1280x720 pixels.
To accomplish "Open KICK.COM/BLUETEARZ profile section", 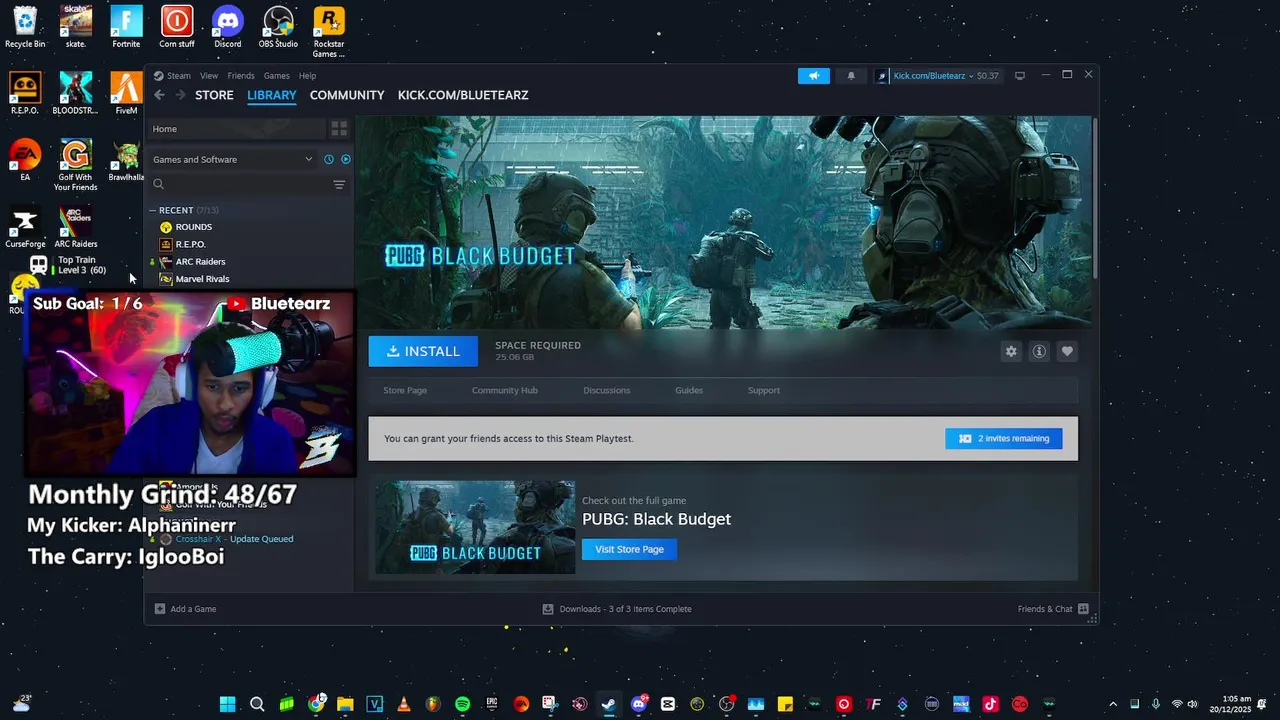I will (463, 95).
